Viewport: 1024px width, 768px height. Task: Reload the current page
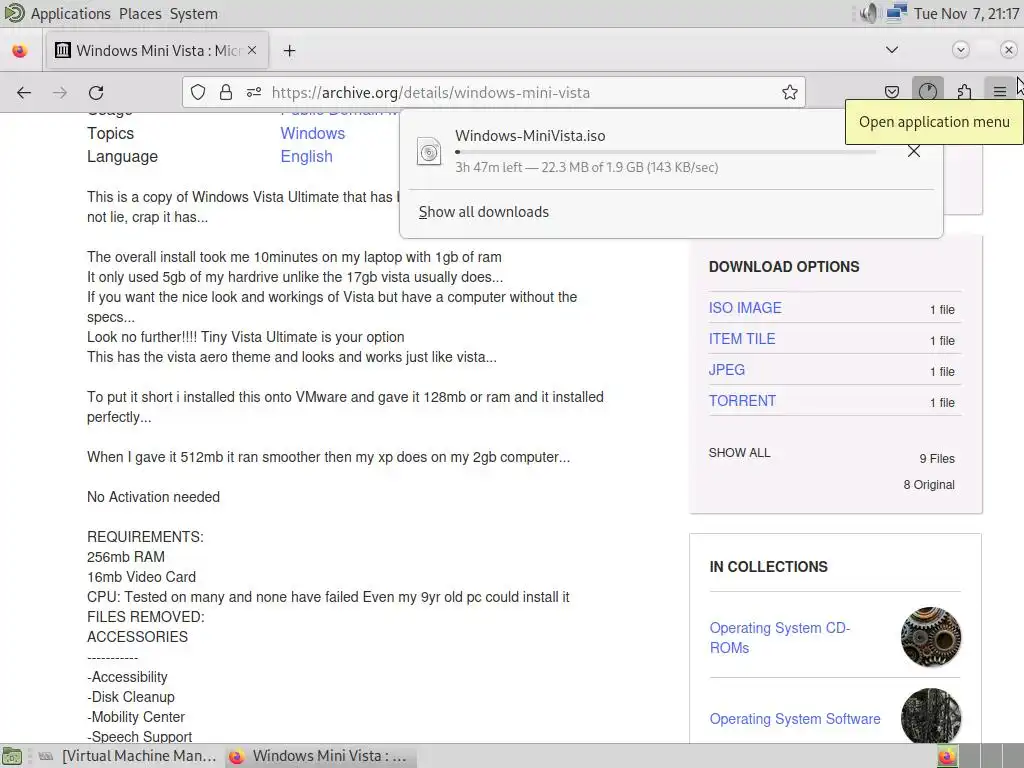(96, 93)
